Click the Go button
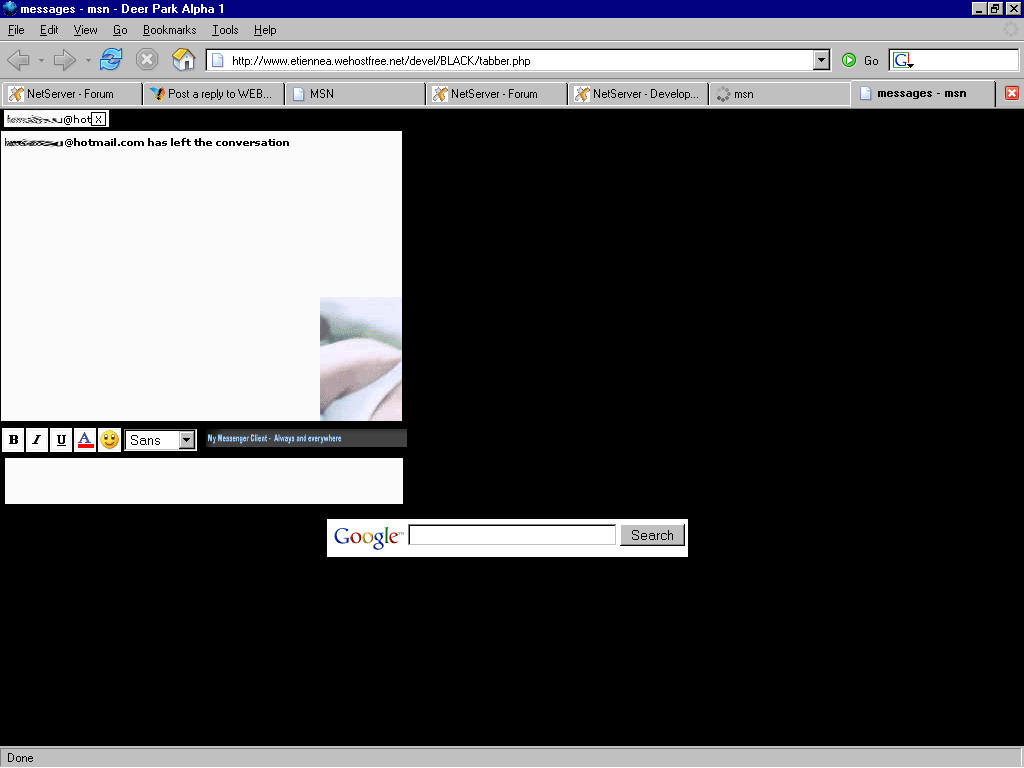This screenshot has height=768, width=1024. (860, 61)
